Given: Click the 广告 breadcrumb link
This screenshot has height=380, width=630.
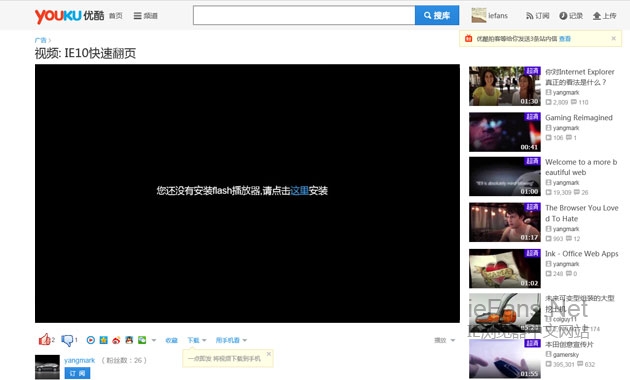Looking at the screenshot, I should 40,40.
